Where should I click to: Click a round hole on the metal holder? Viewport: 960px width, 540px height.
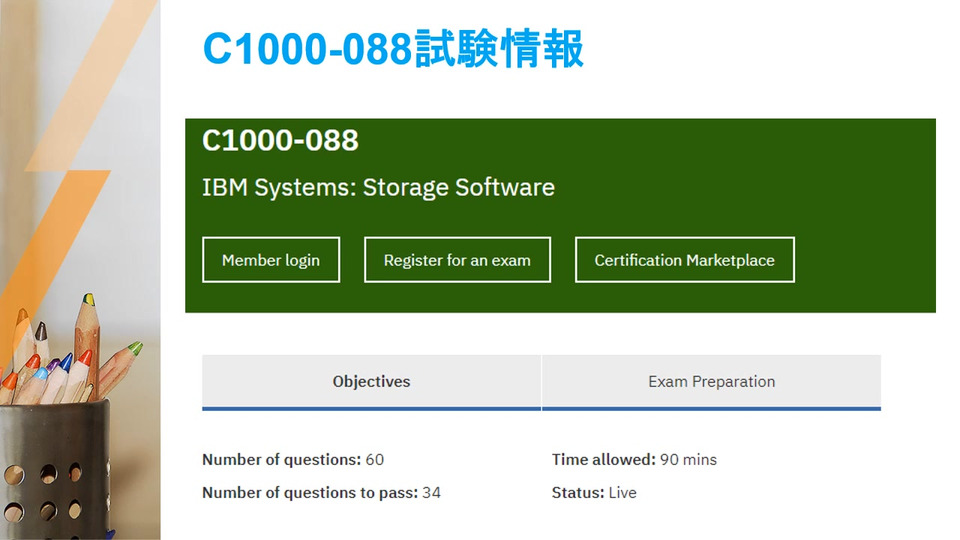point(48,474)
